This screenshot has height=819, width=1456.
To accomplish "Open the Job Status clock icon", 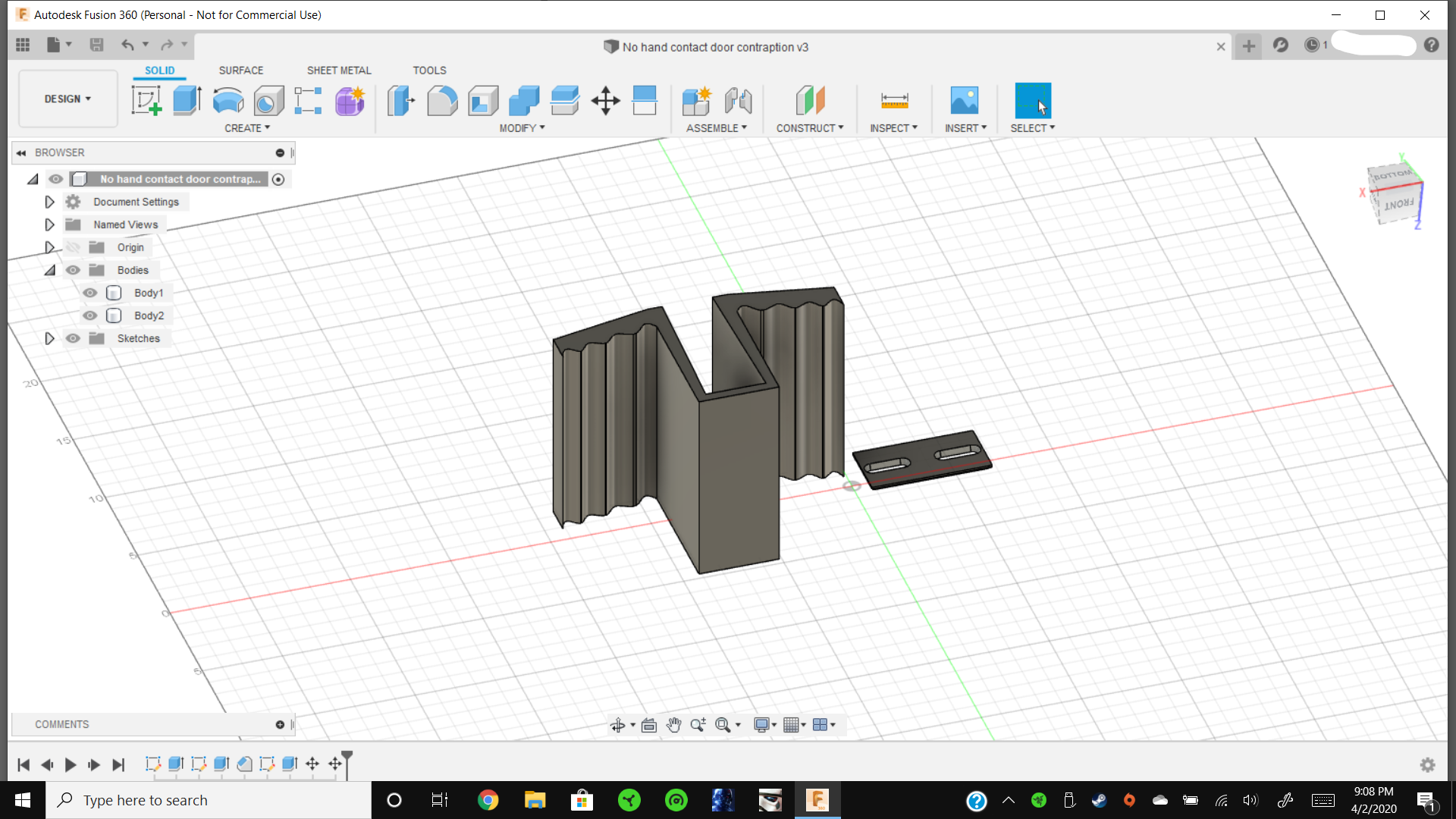I will [x=1312, y=45].
